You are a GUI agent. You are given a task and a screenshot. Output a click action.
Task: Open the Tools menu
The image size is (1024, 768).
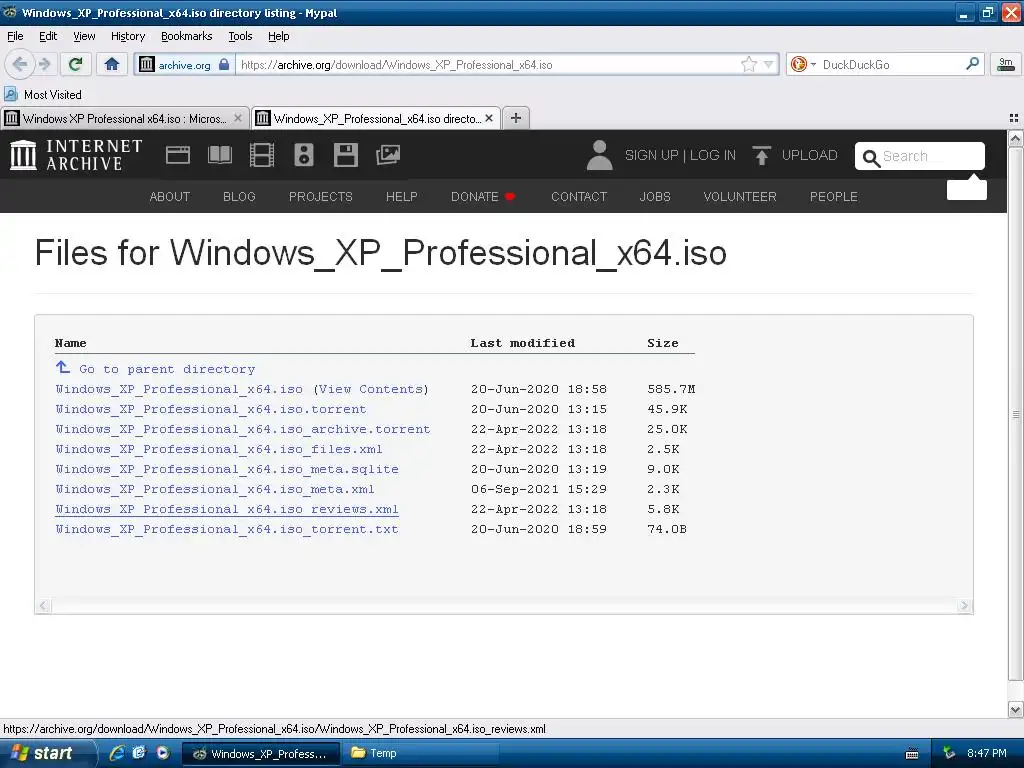pyautogui.click(x=240, y=36)
